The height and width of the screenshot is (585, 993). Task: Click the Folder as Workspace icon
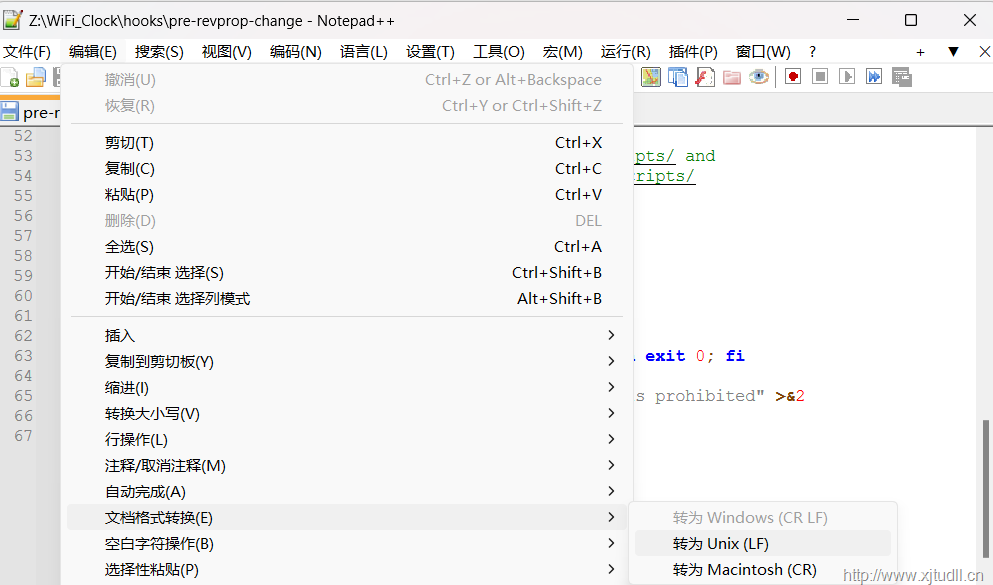click(x=732, y=77)
